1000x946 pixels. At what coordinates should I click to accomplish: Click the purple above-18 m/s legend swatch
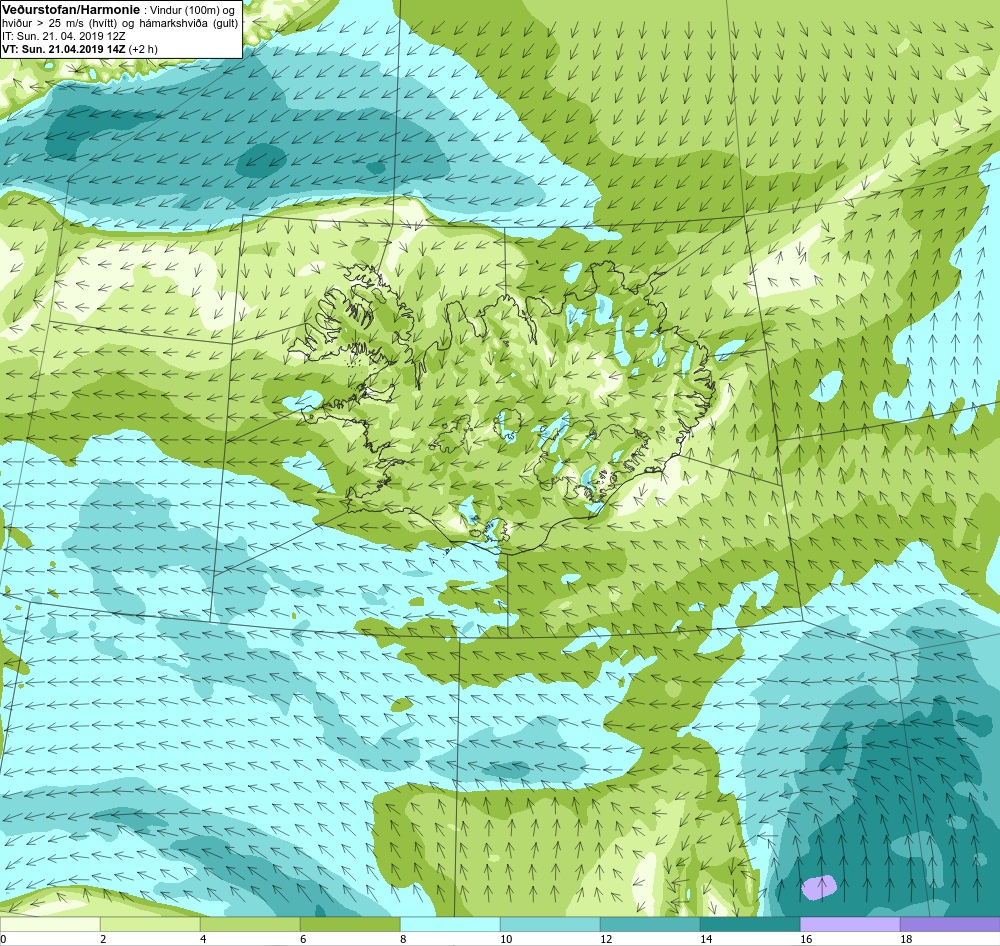[950, 924]
